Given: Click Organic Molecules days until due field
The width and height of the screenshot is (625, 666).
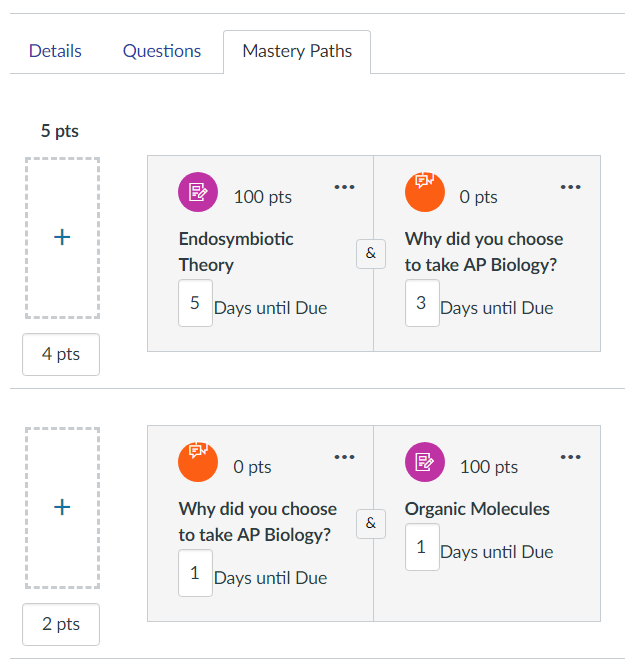Looking at the screenshot, I should pyautogui.click(x=422, y=547).
